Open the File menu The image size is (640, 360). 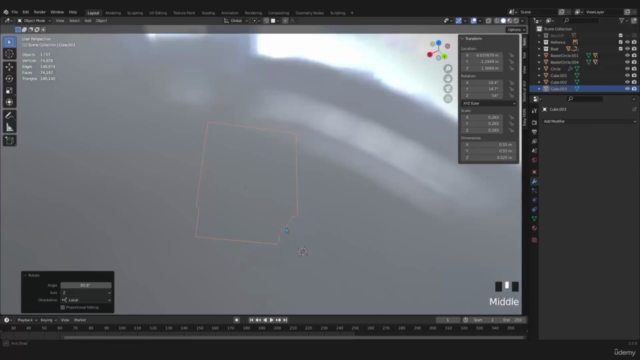15,12
